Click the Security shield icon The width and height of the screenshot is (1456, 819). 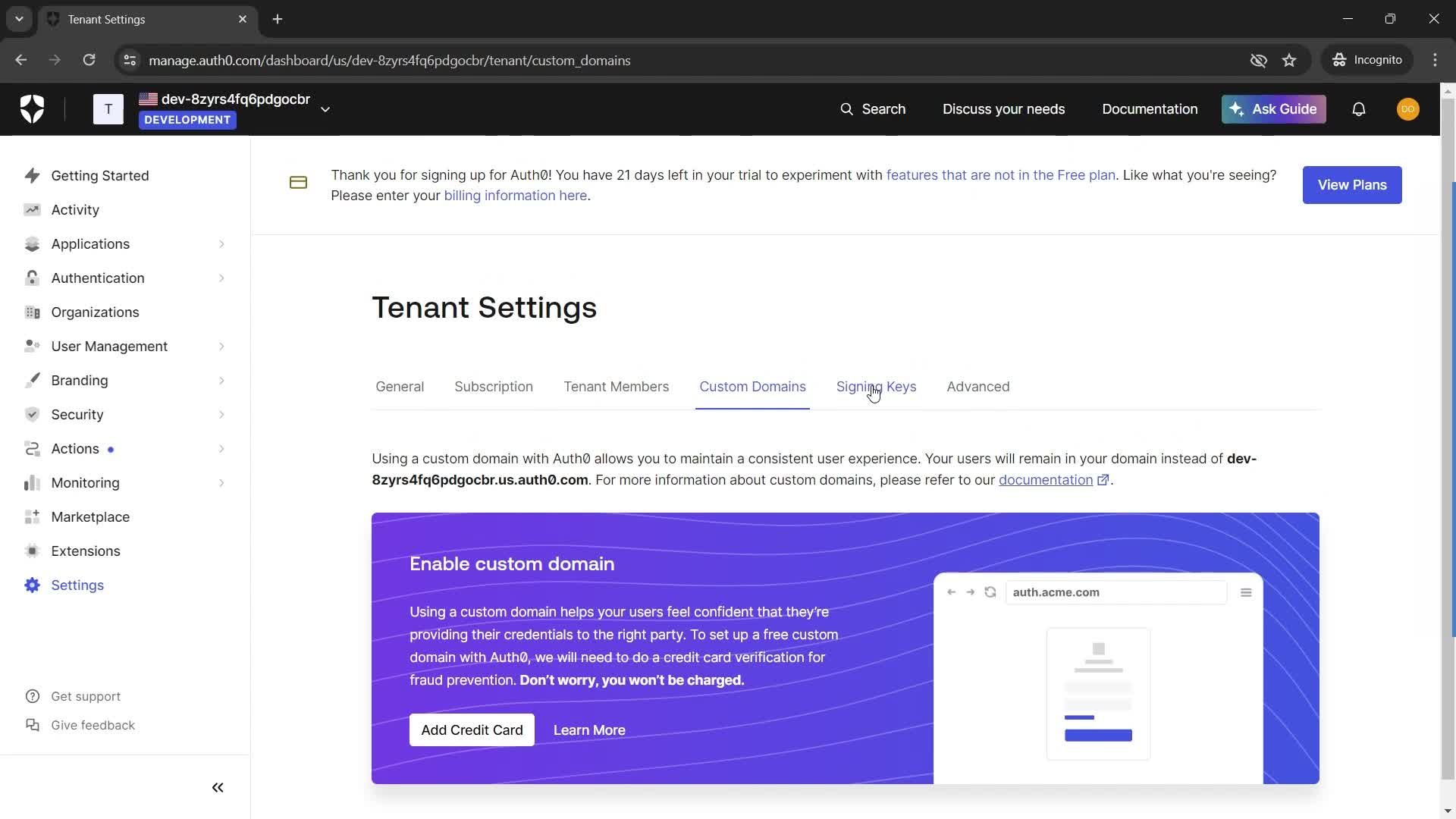tap(32, 415)
